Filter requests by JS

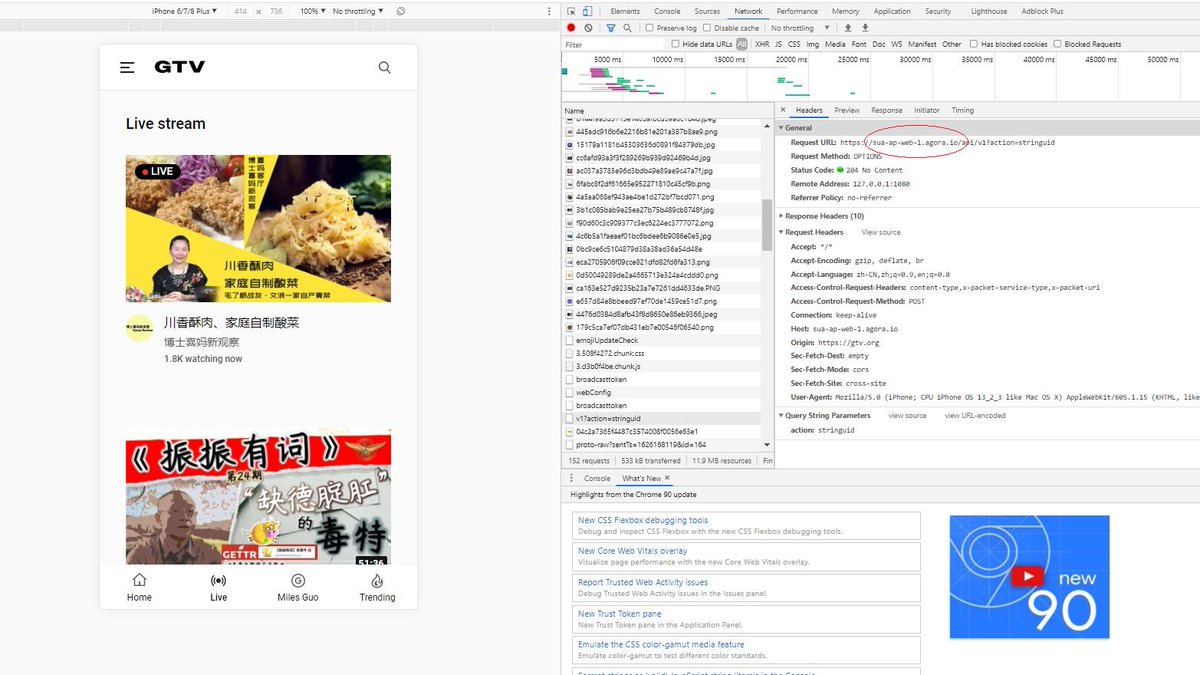click(x=779, y=44)
